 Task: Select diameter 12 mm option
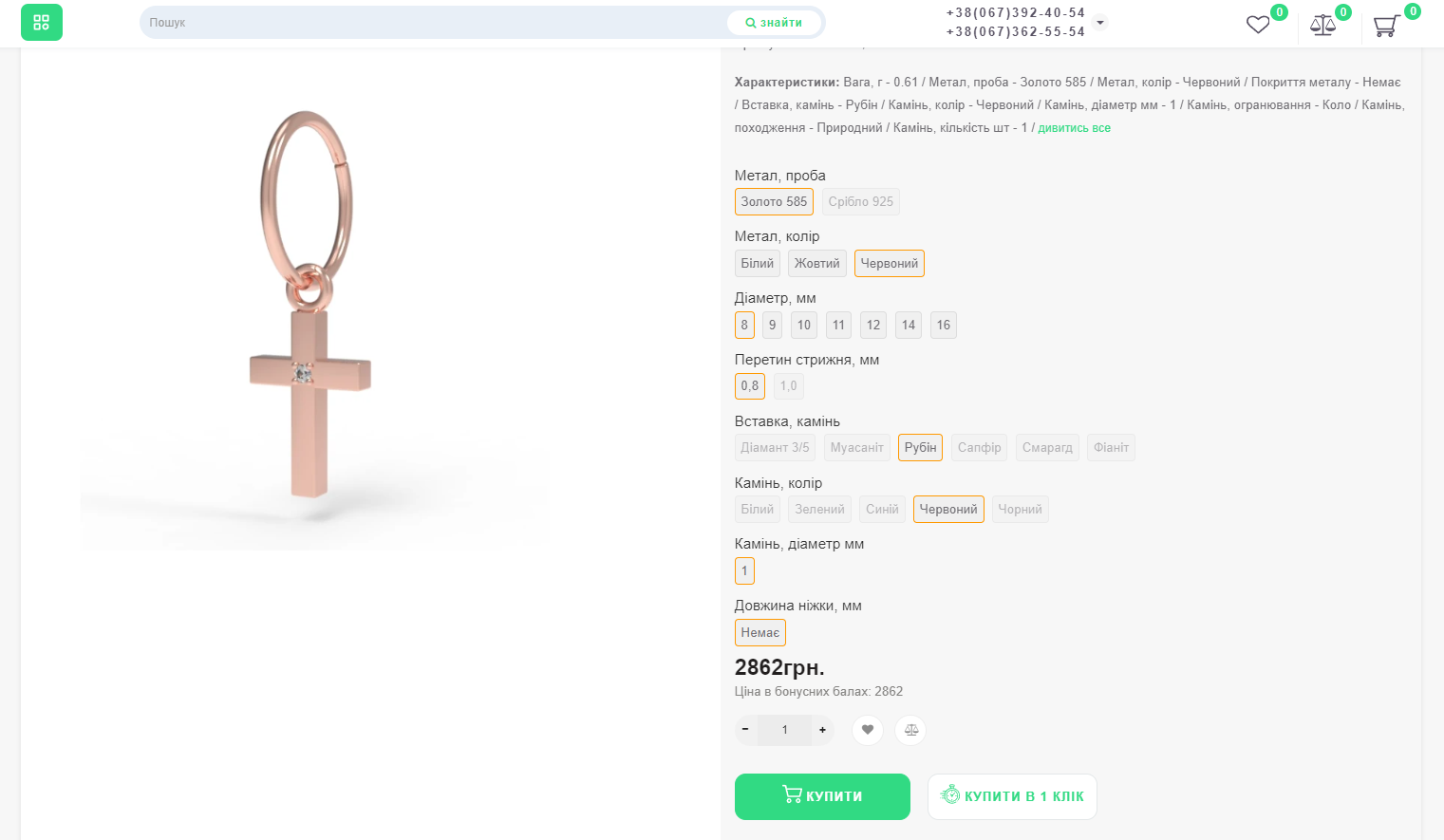(x=873, y=326)
